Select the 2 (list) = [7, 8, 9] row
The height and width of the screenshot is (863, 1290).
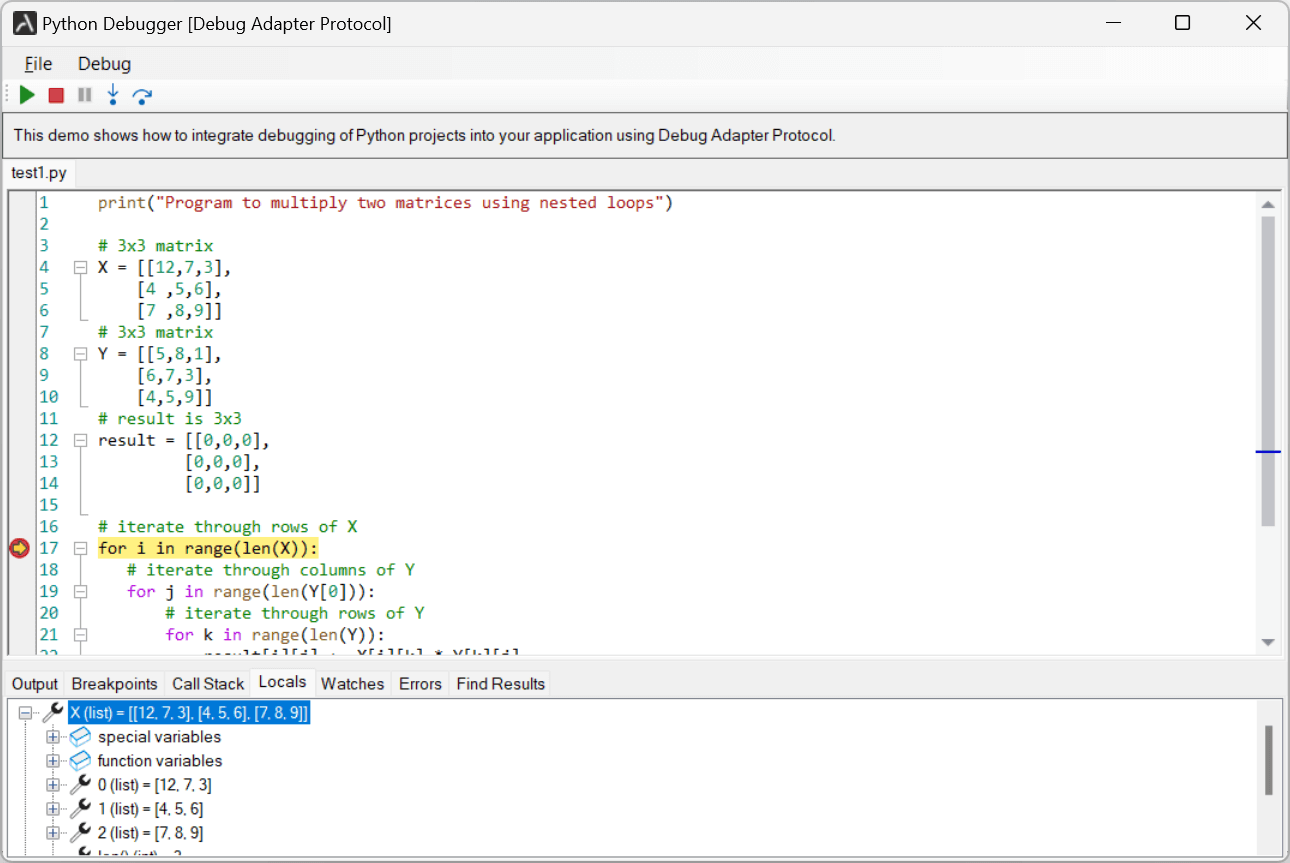[150, 833]
